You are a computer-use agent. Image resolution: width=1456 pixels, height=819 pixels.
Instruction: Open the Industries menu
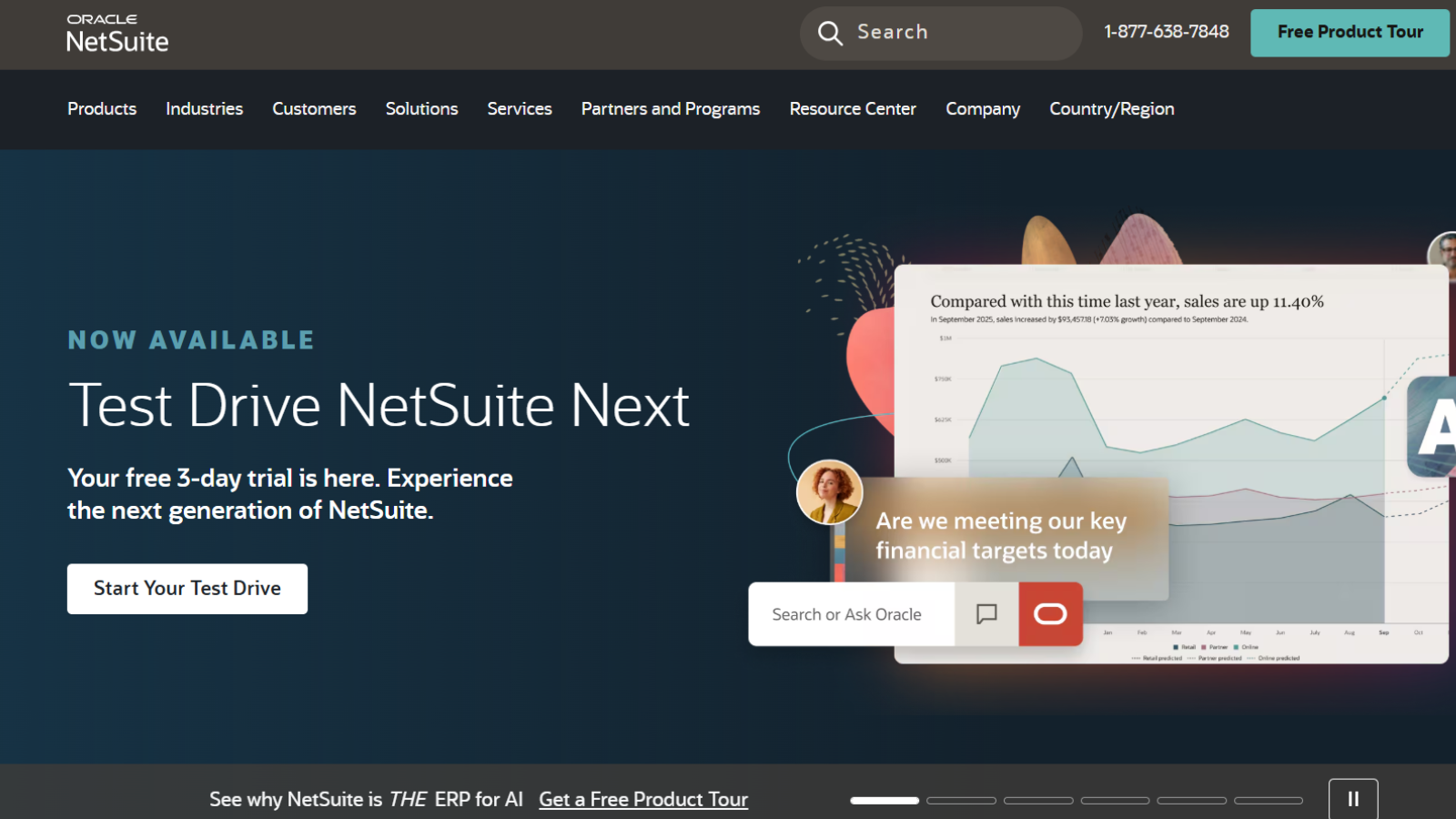[205, 109]
